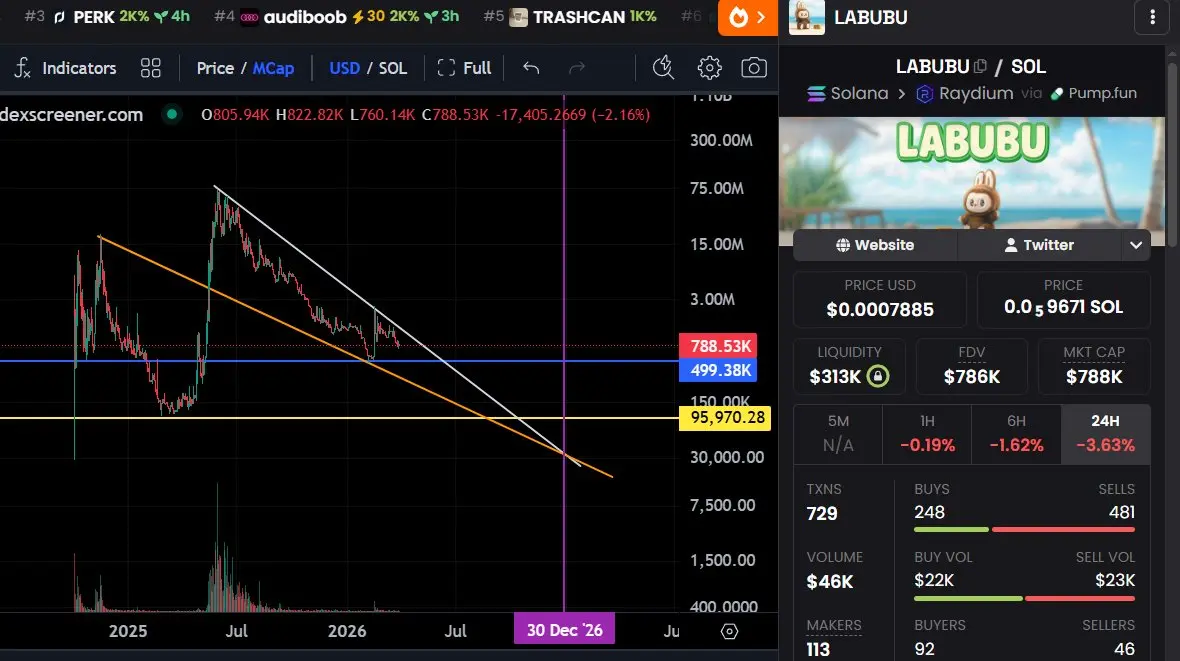Switch chart to Price mode
The image size is (1180, 661).
215,68
